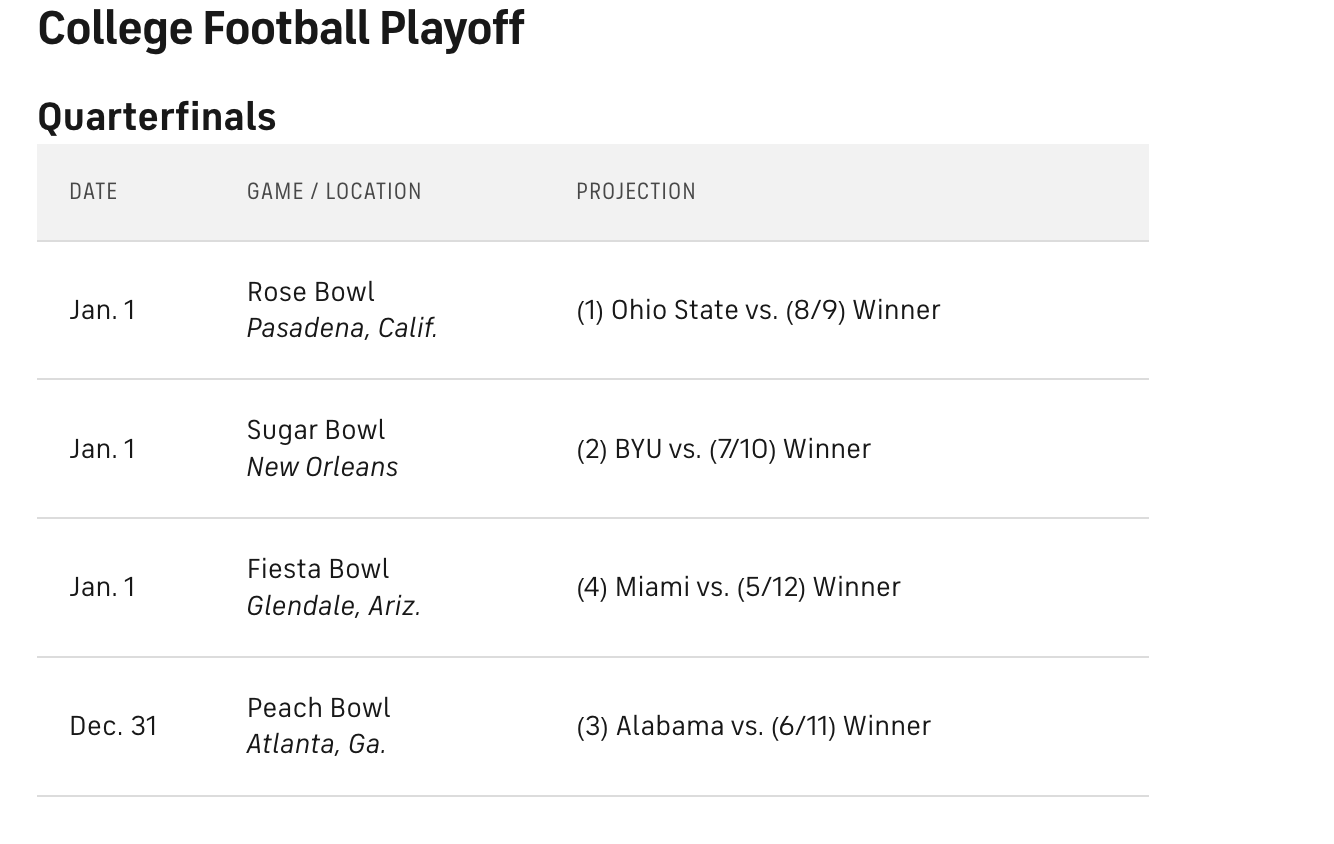Select the BYU vs. (7/10) Winner projection
1334x844 pixels.
click(x=723, y=449)
